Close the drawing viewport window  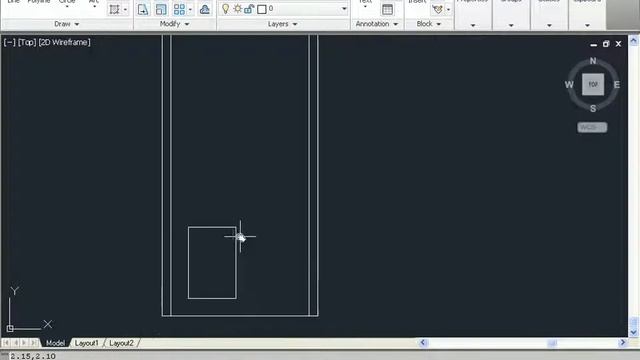tap(618, 44)
